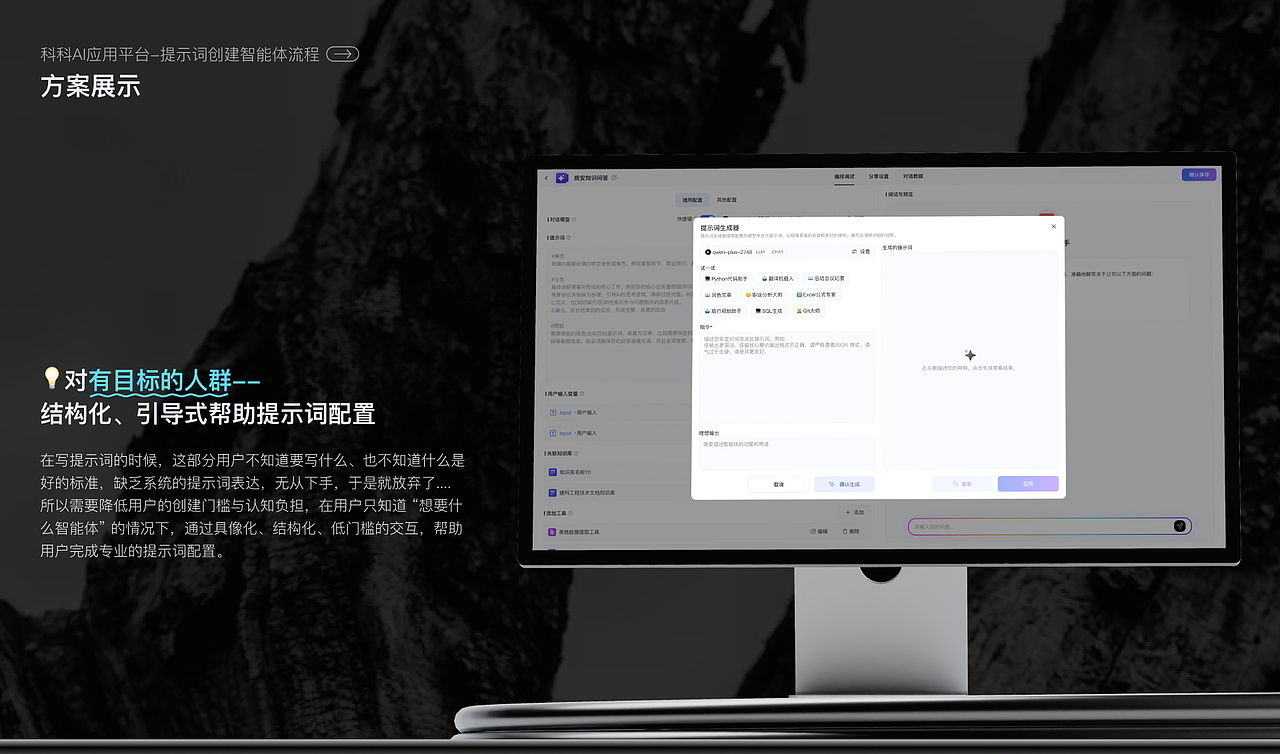Click the black send button in chat input
Viewport: 1280px width, 754px height.
pos(1180,526)
